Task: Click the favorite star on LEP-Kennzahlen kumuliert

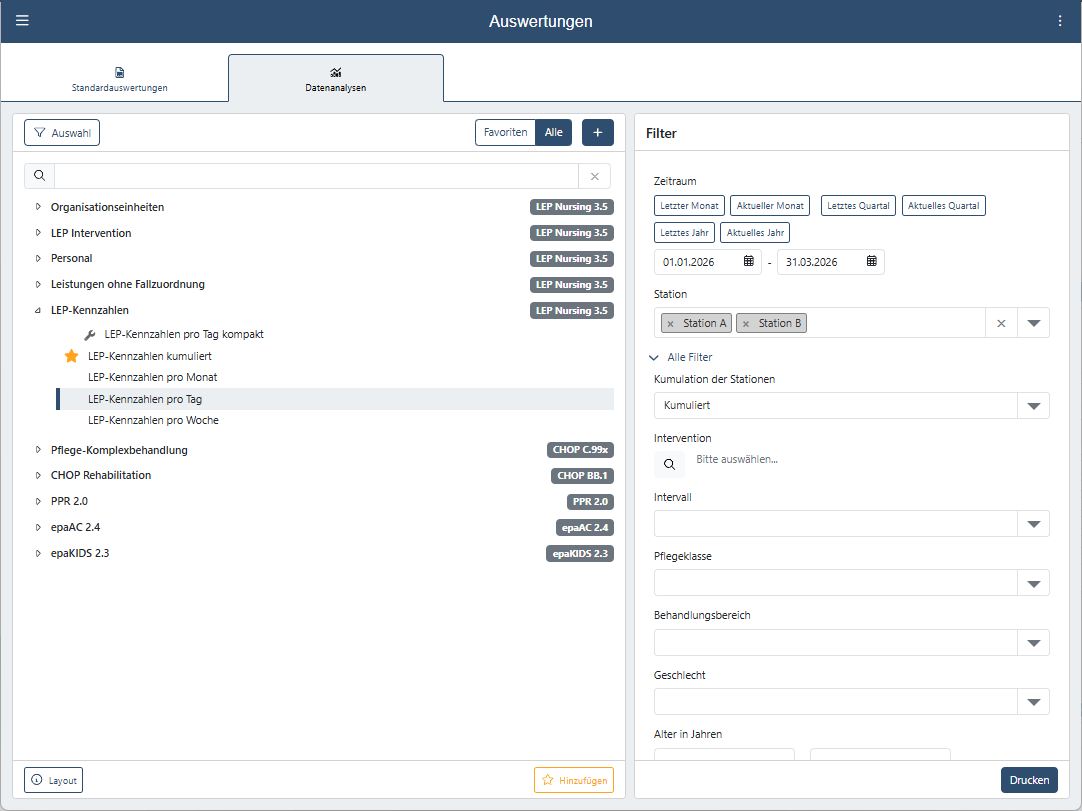Action: 71,356
